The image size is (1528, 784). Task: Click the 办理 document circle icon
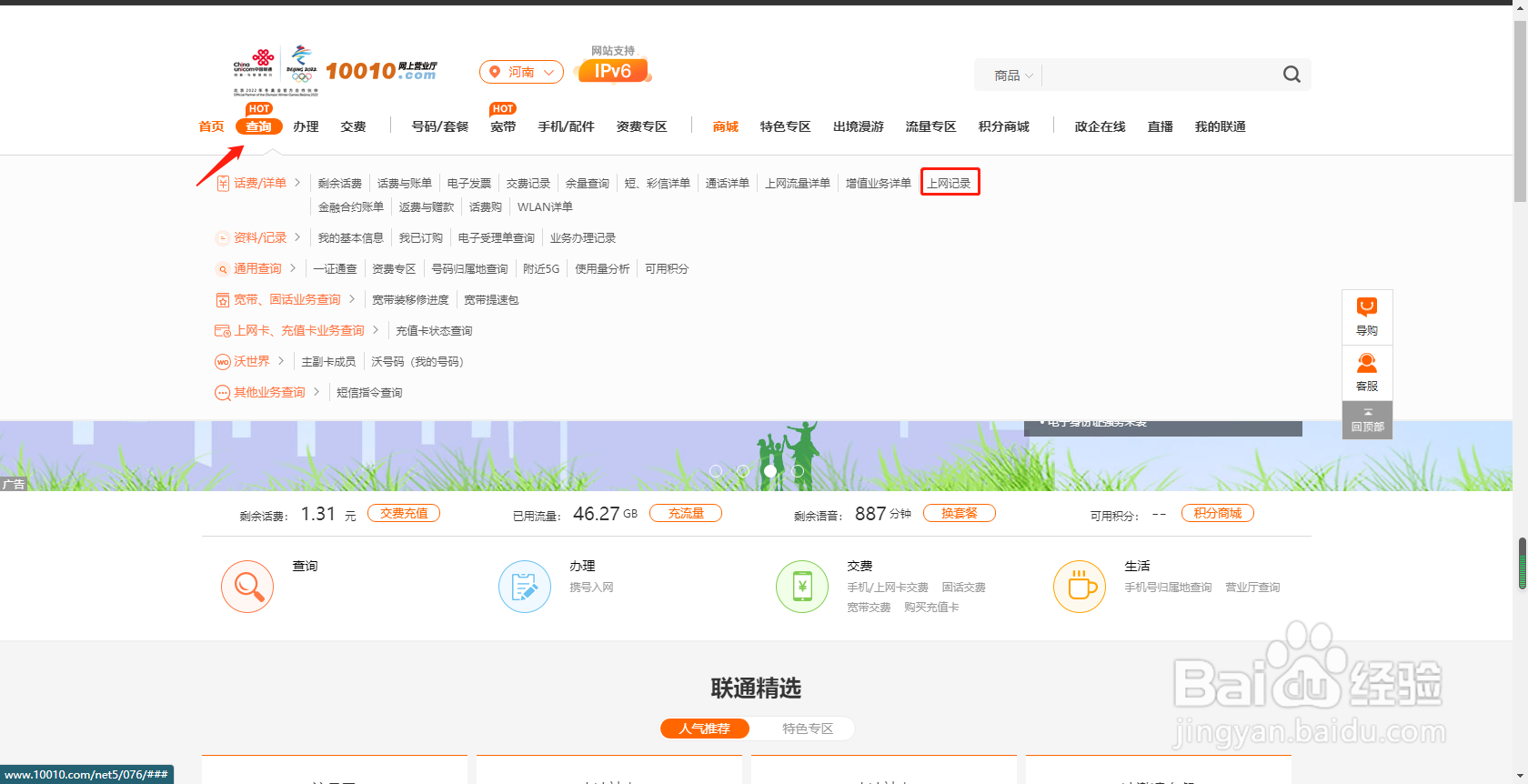pyautogui.click(x=525, y=587)
